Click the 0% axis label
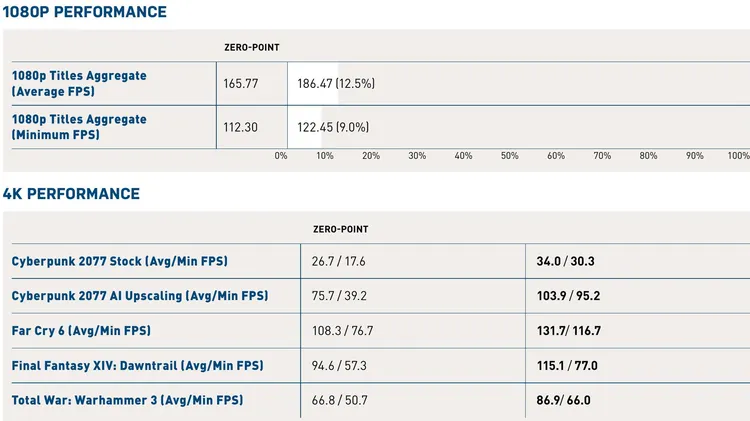750x421 pixels. point(281,156)
